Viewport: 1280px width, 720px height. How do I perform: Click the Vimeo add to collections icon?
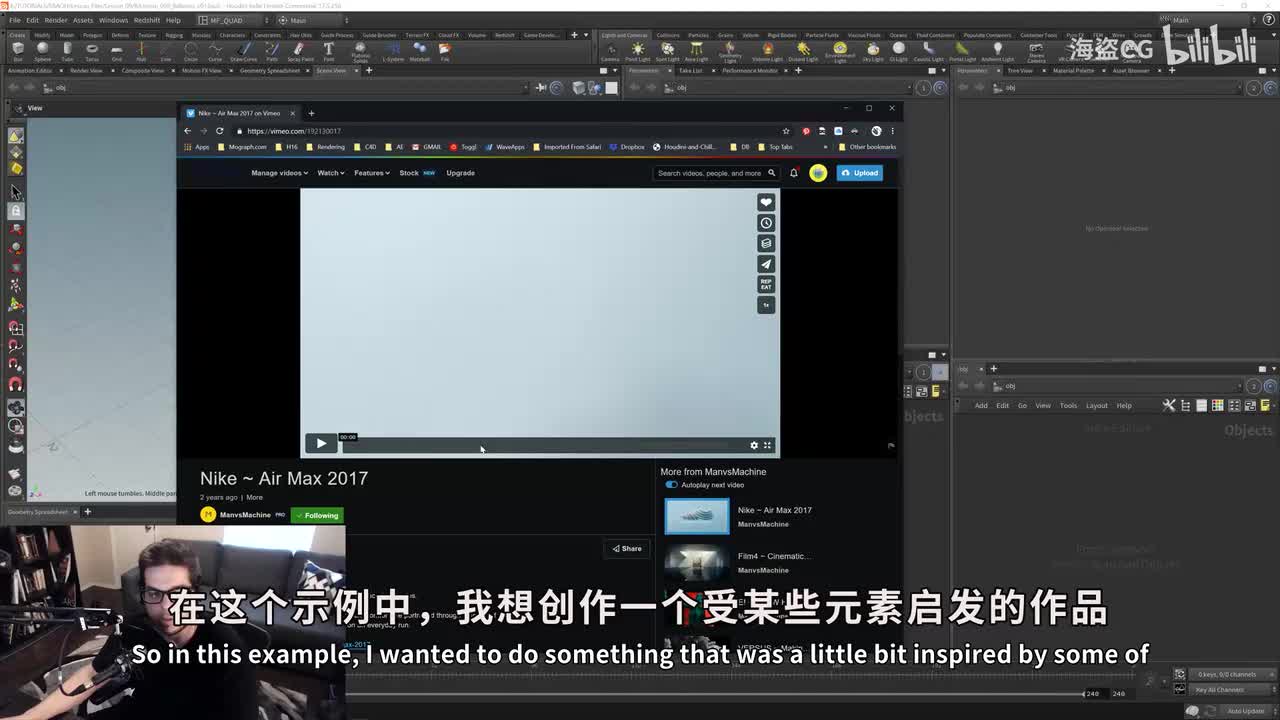(x=766, y=243)
